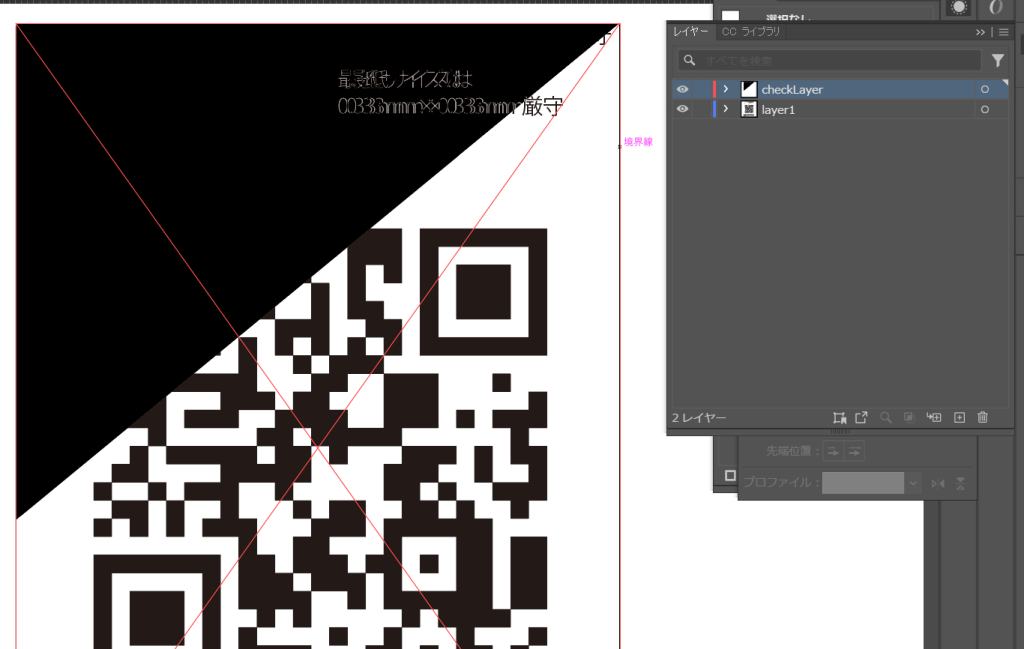Click the flip profile vertically icon
The height and width of the screenshot is (649, 1024).
961,483
